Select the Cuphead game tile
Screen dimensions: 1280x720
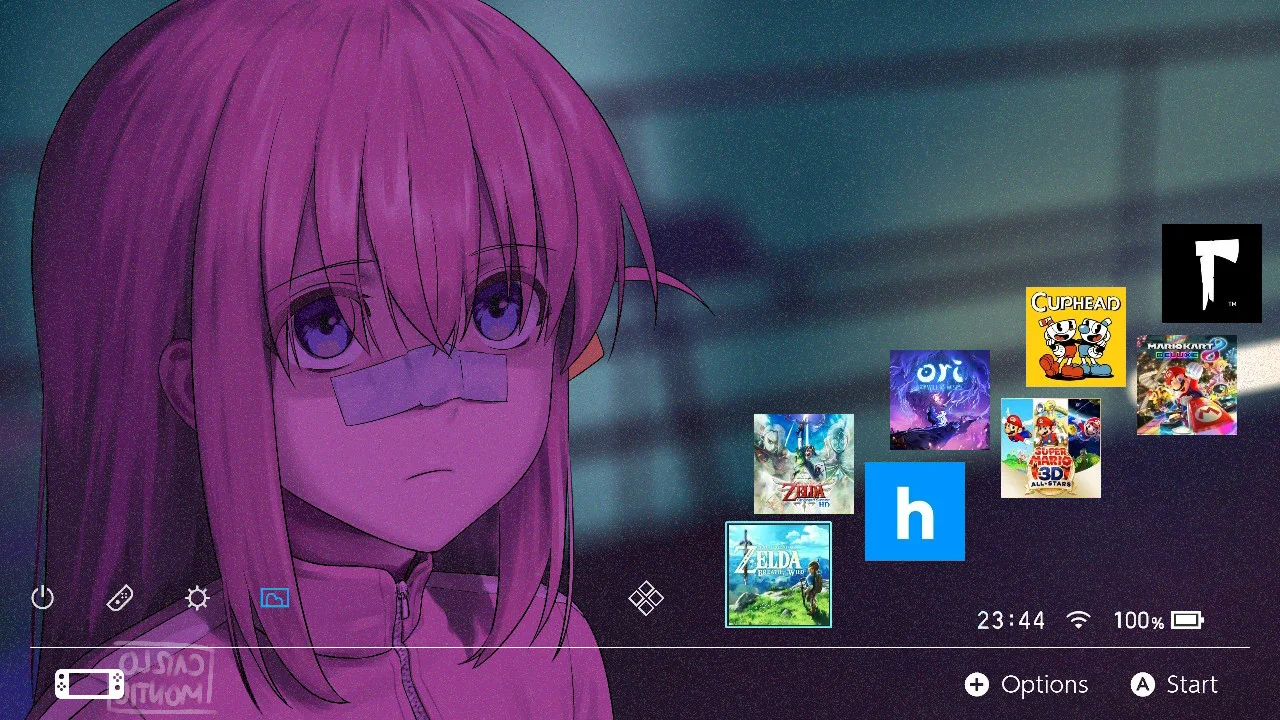(x=1076, y=337)
